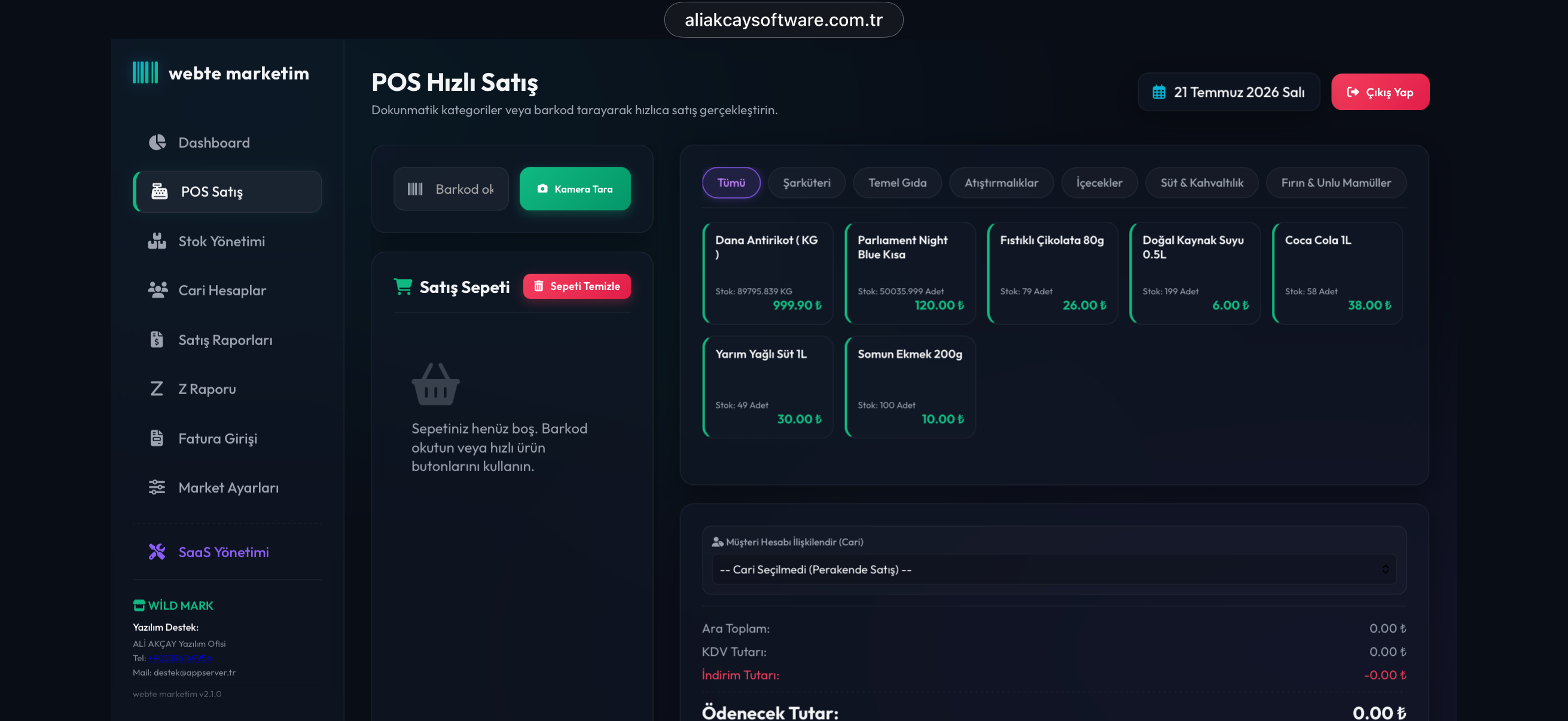Clear the cart with Sepeti Temizle
Screen dimensions: 1568x721
tap(576, 286)
